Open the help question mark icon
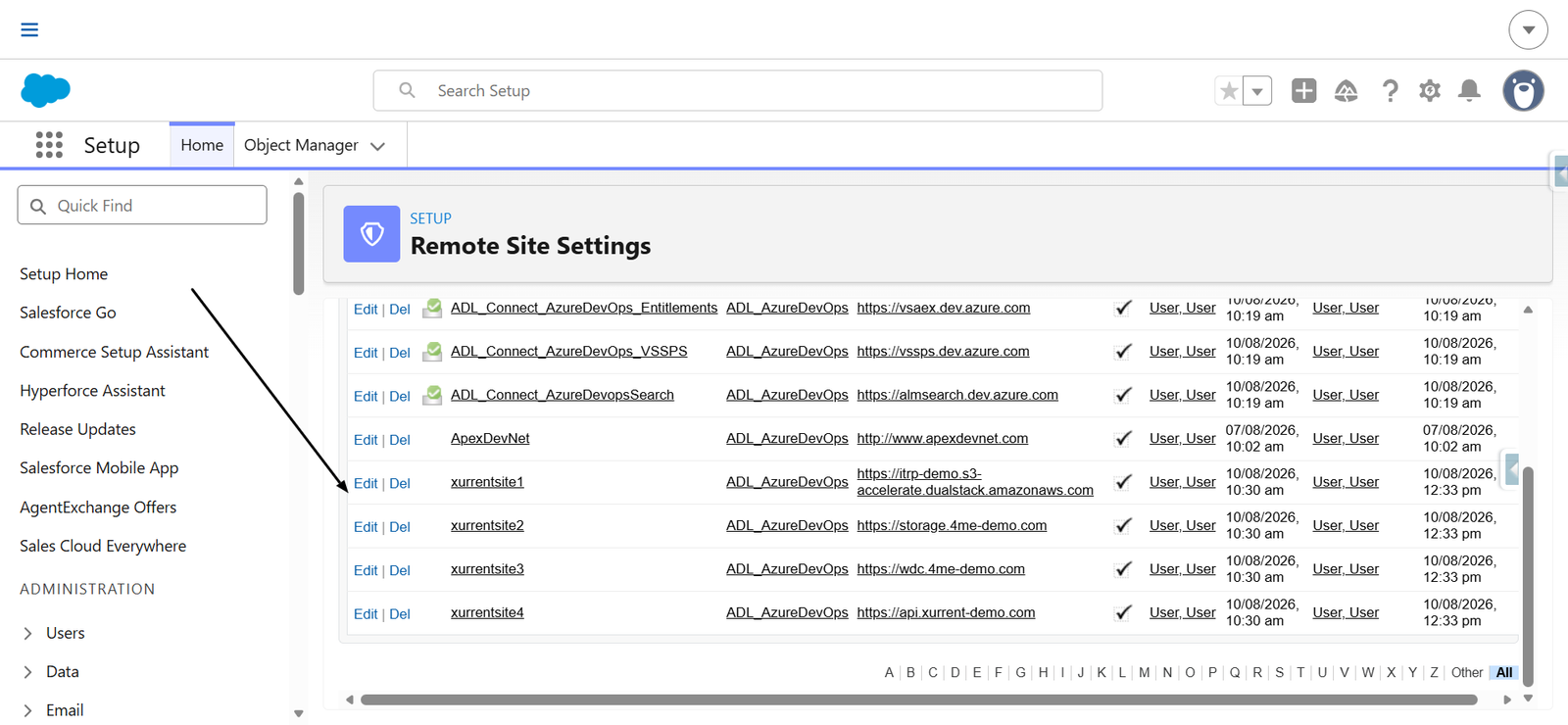The image size is (1568, 725). (x=1390, y=91)
